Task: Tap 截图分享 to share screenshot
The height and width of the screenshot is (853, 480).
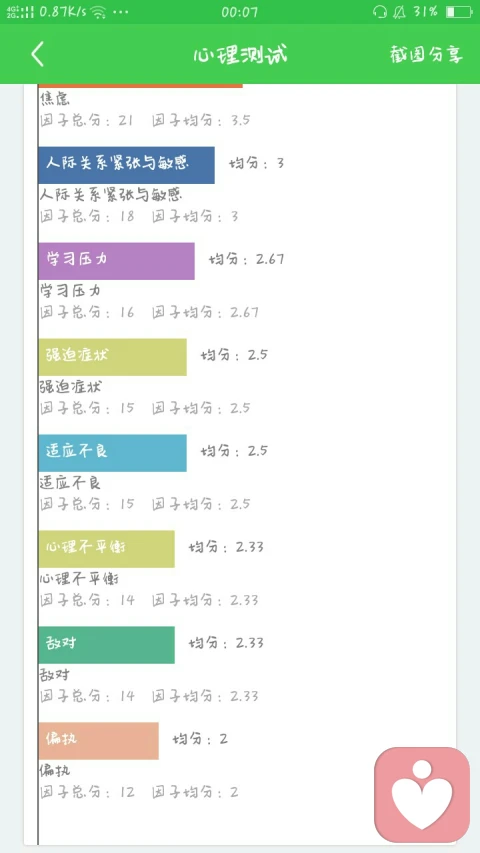Action: point(426,54)
